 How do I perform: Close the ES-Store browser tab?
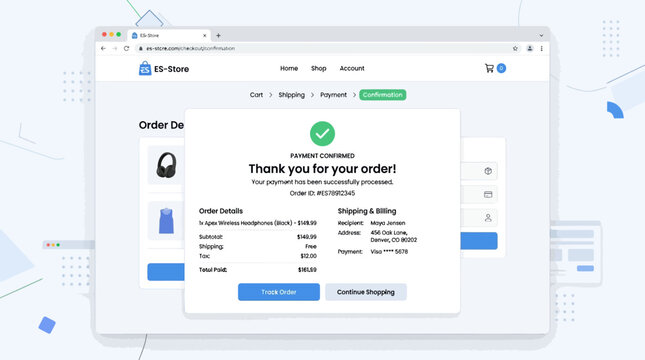[x=204, y=36]
